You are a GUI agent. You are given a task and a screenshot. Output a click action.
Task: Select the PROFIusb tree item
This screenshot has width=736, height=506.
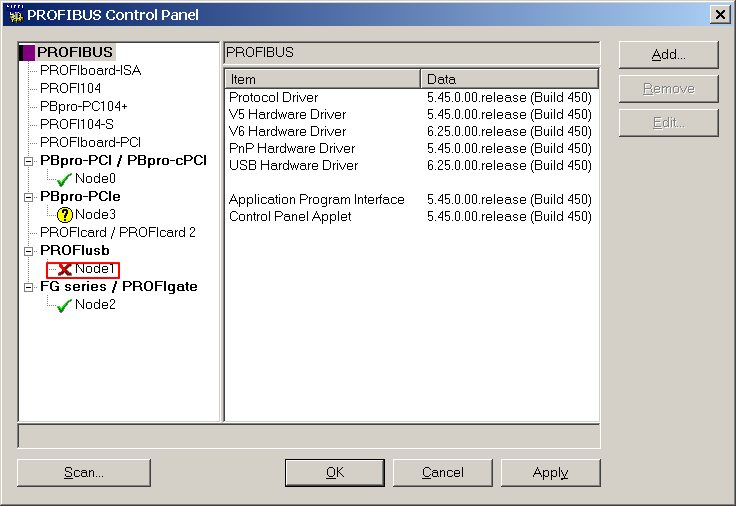pos(75,250)
